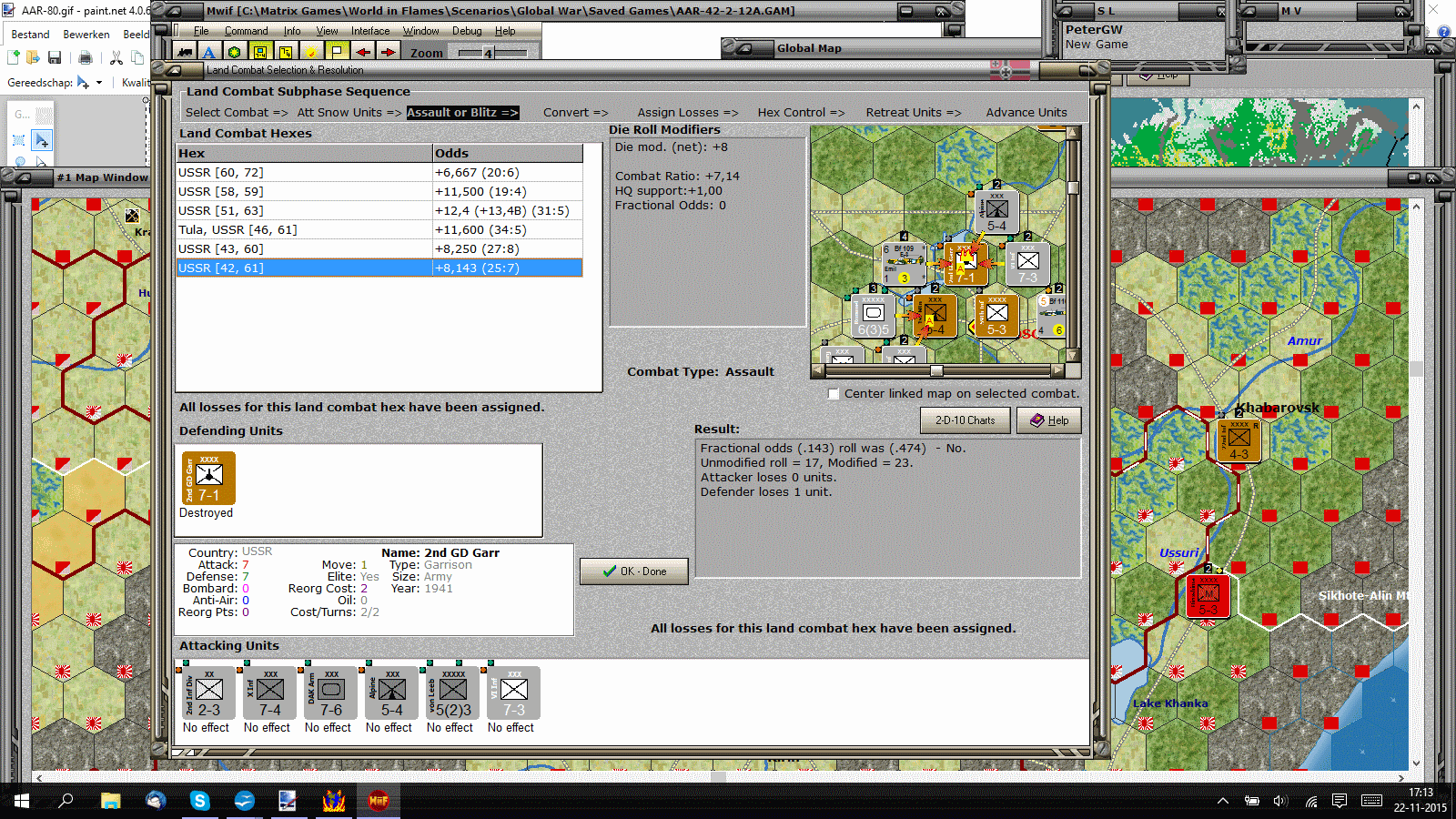Click the taskbar search icon
1456x819 pixels.
point(66,801)
